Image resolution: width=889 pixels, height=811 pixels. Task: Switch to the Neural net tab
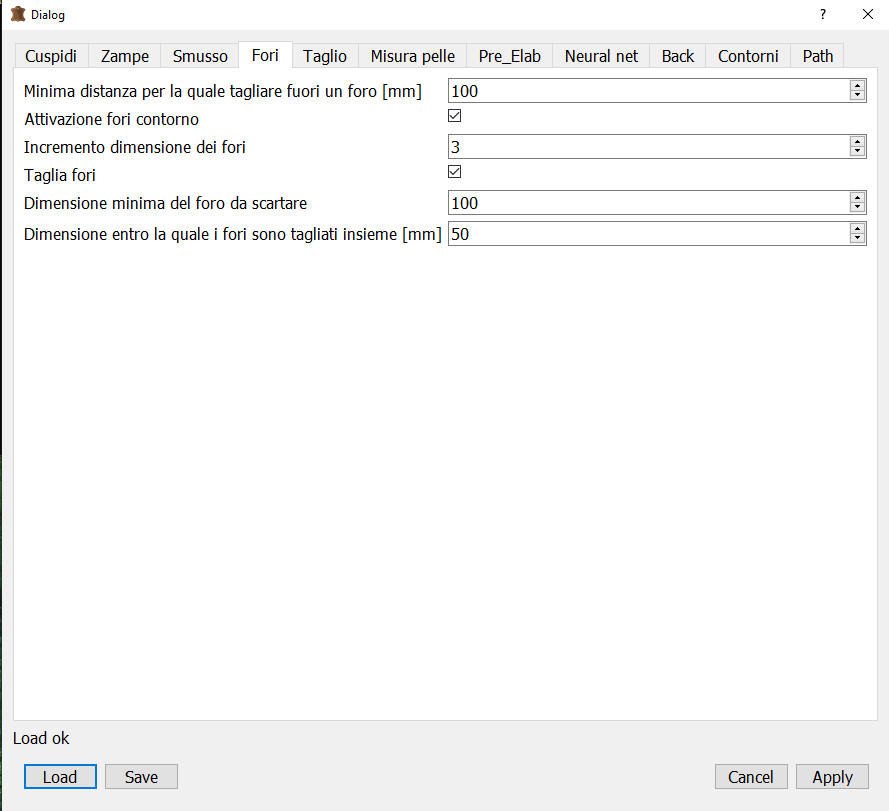tap(601, 56)
